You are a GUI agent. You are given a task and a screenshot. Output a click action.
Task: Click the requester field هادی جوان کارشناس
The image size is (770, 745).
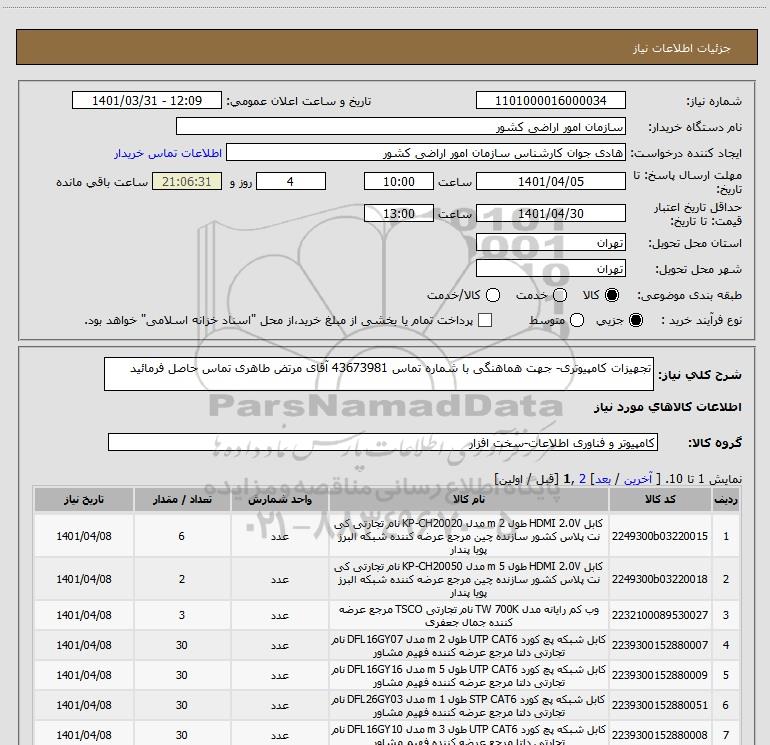coord(426,152)
